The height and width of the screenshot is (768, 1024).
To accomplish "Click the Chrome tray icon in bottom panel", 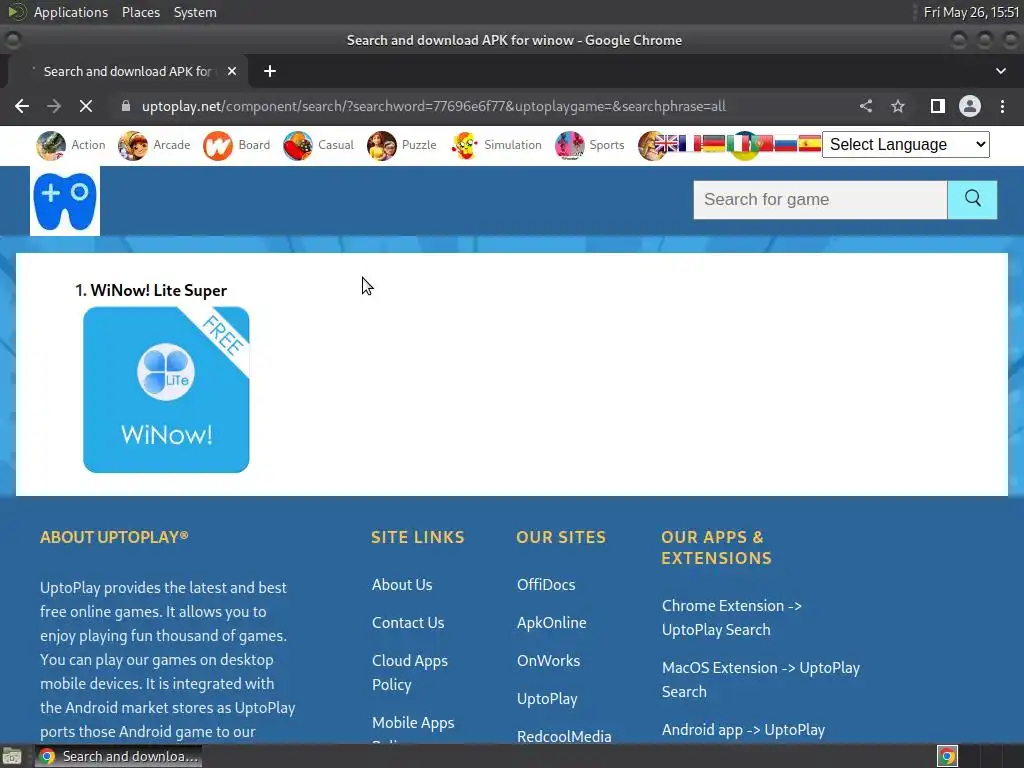I will 947,756.
